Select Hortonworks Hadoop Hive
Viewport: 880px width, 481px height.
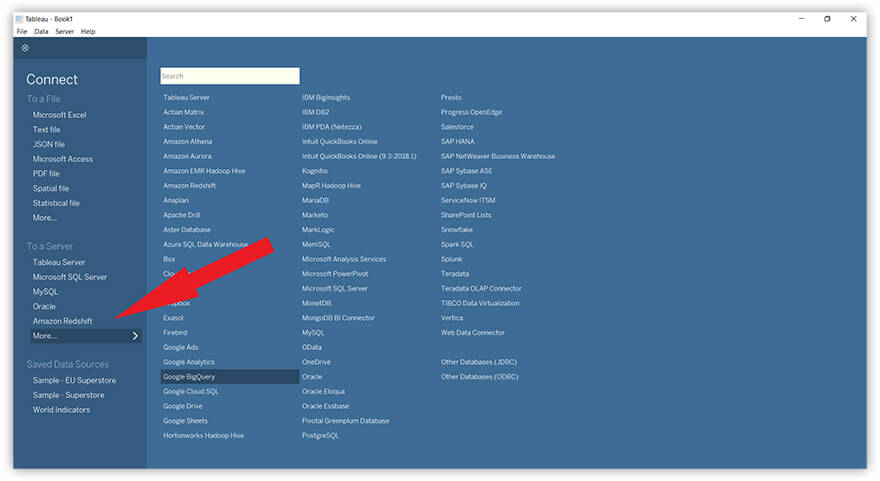[x=204, y=436]
